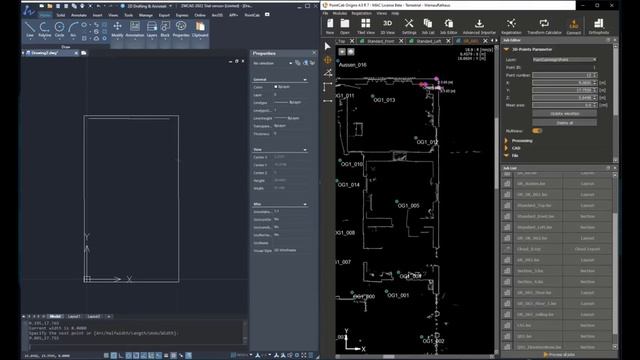Click the Update elevation button
This screenshot has height=360, width=640.
tap(564, 113)
